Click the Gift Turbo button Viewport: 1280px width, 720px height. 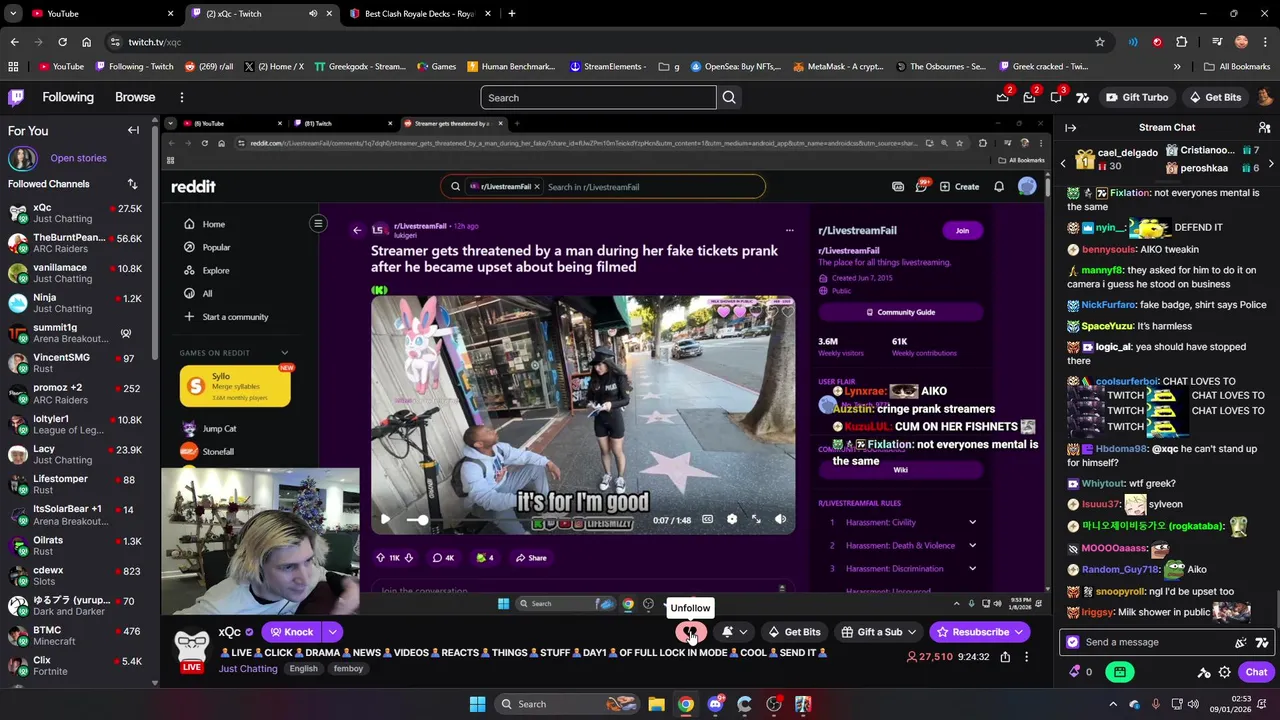[1137, 97]
